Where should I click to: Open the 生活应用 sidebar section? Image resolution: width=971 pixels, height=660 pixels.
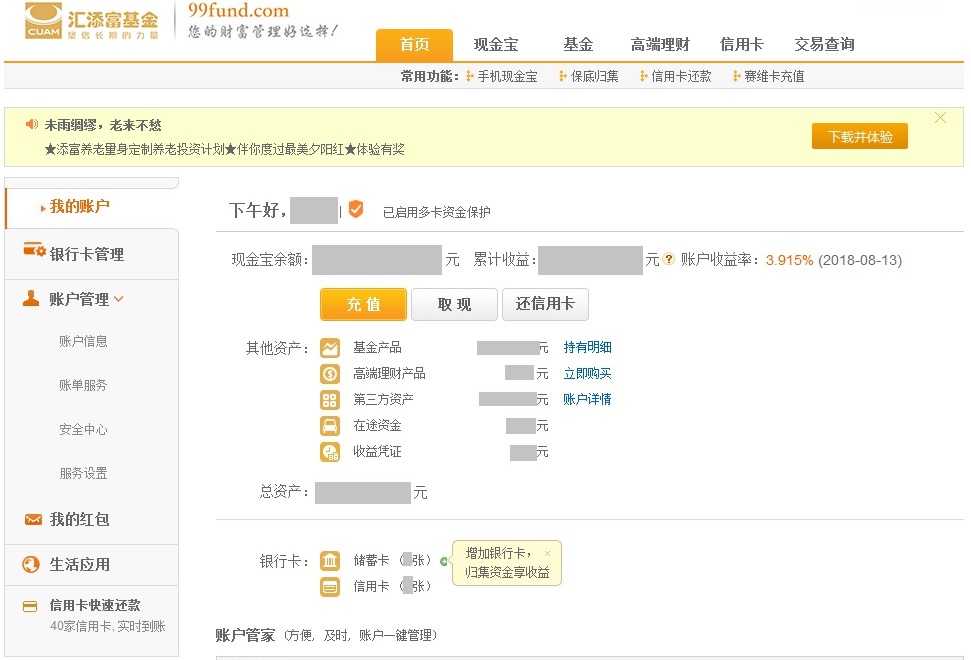79,564
